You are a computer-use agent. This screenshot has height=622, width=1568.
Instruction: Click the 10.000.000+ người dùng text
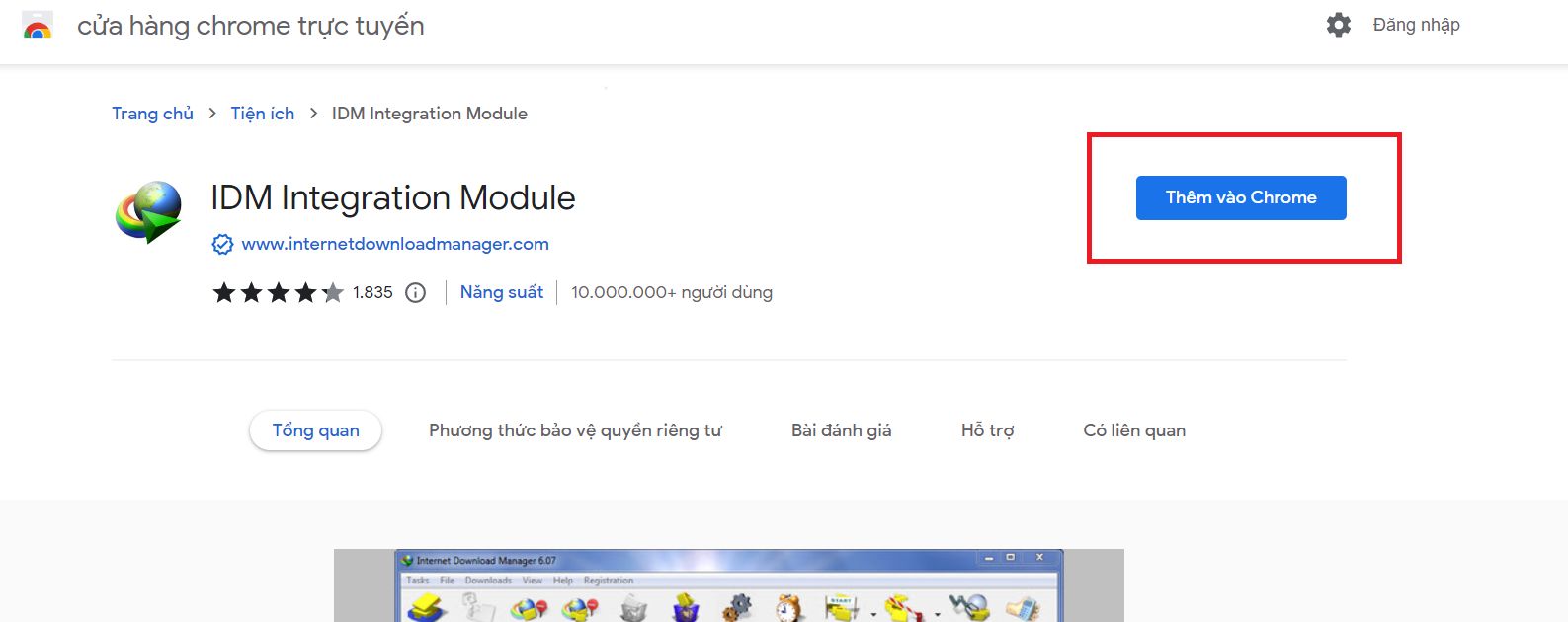[672, 292]
